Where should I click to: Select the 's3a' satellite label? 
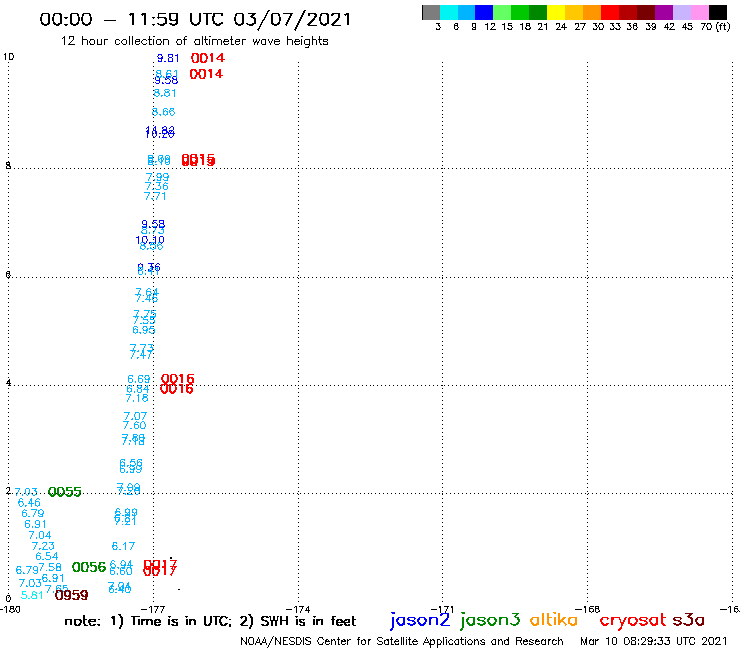tap(688, 620)
